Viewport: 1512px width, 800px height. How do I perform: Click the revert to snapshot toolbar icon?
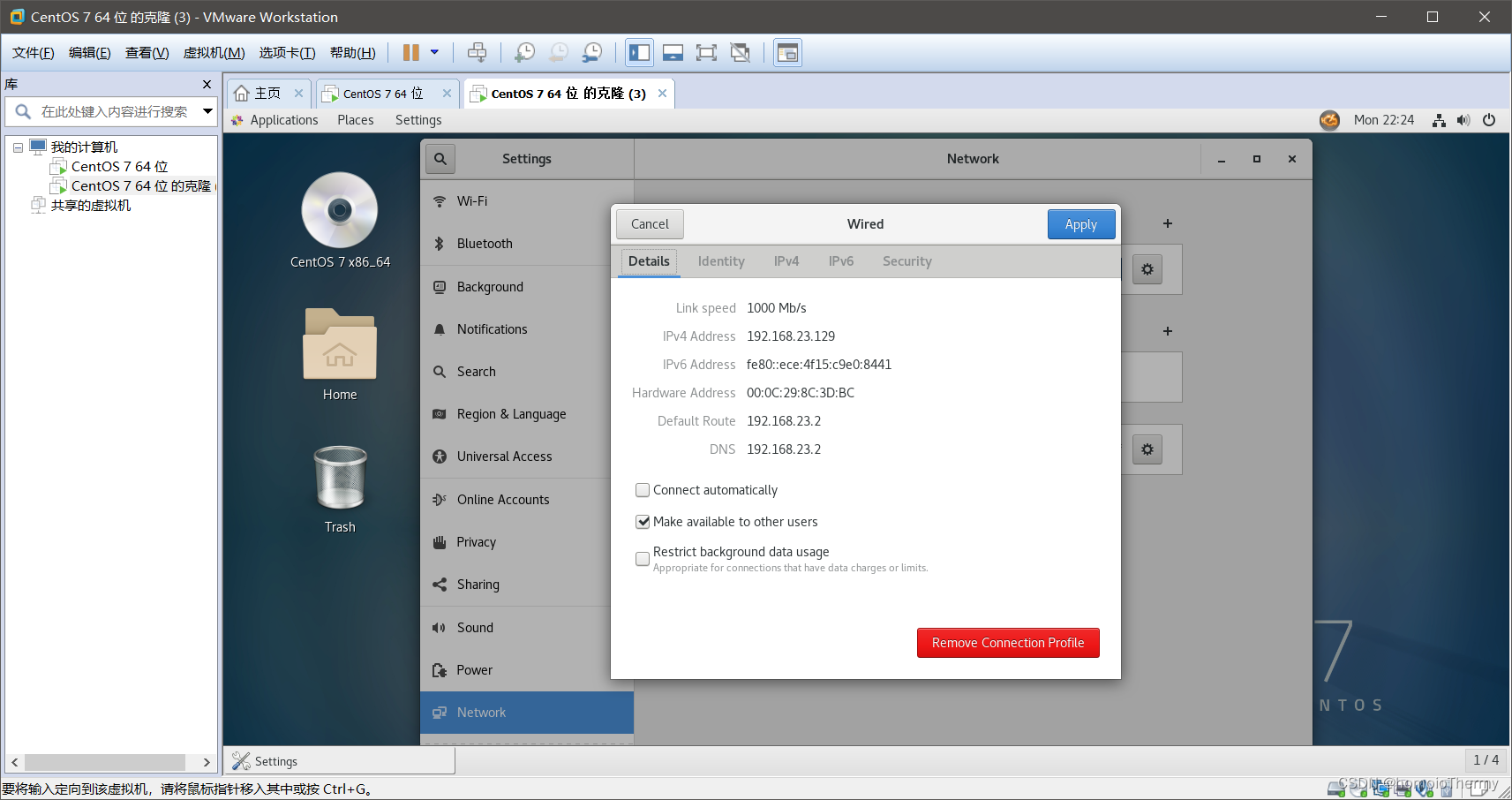coord(558,53)
